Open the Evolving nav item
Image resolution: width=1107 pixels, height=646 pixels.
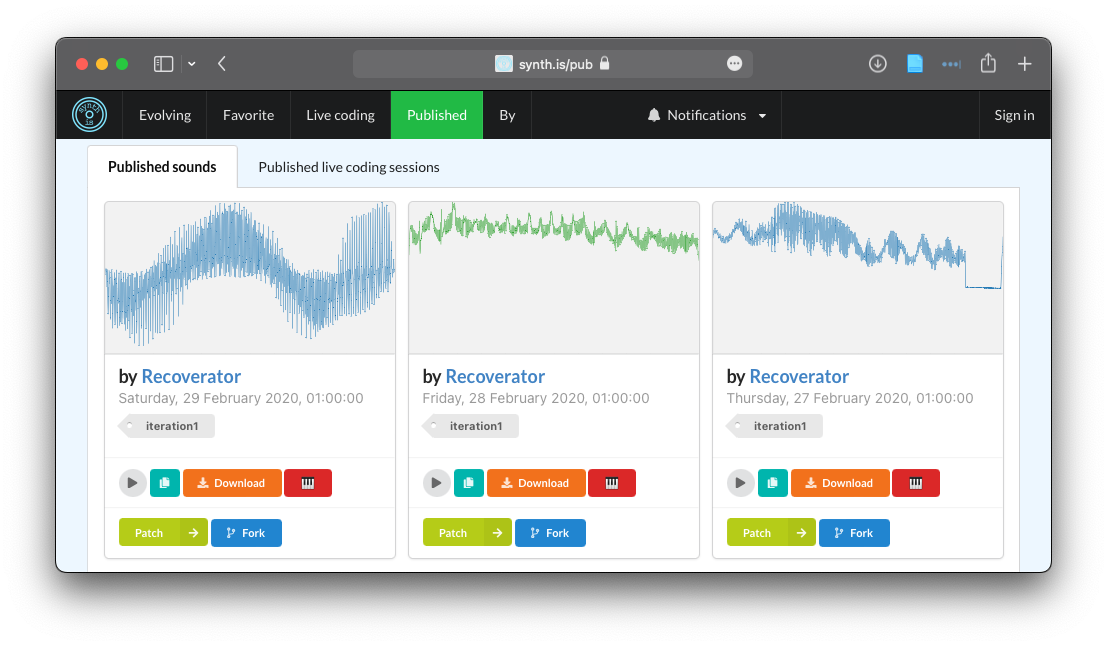click(164, 115)
